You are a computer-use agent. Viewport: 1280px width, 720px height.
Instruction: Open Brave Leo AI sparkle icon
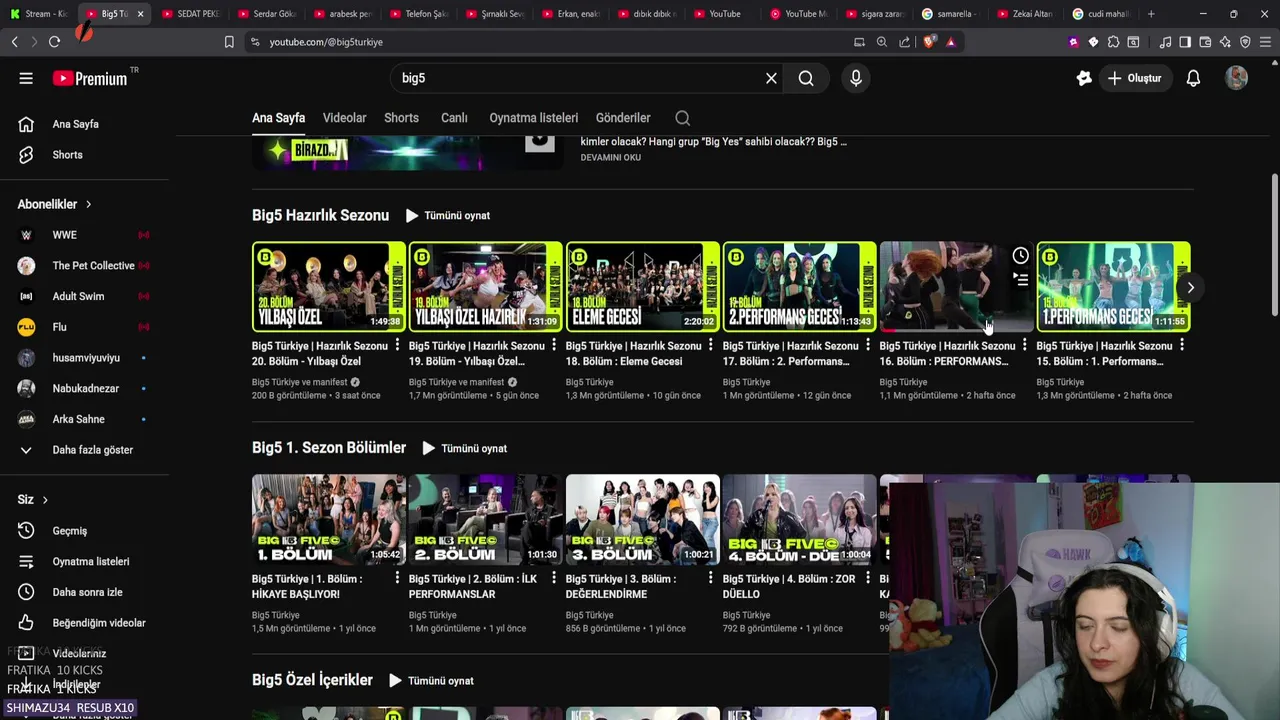point(1225,42)
